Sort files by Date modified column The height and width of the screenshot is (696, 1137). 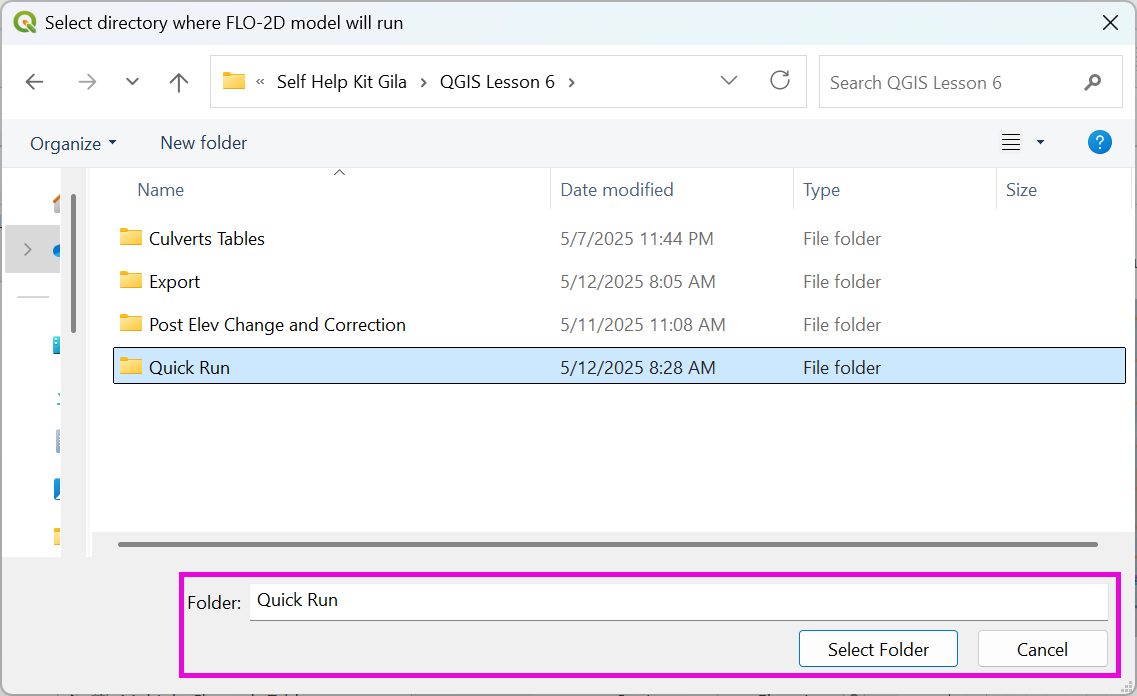pos(616,190)
